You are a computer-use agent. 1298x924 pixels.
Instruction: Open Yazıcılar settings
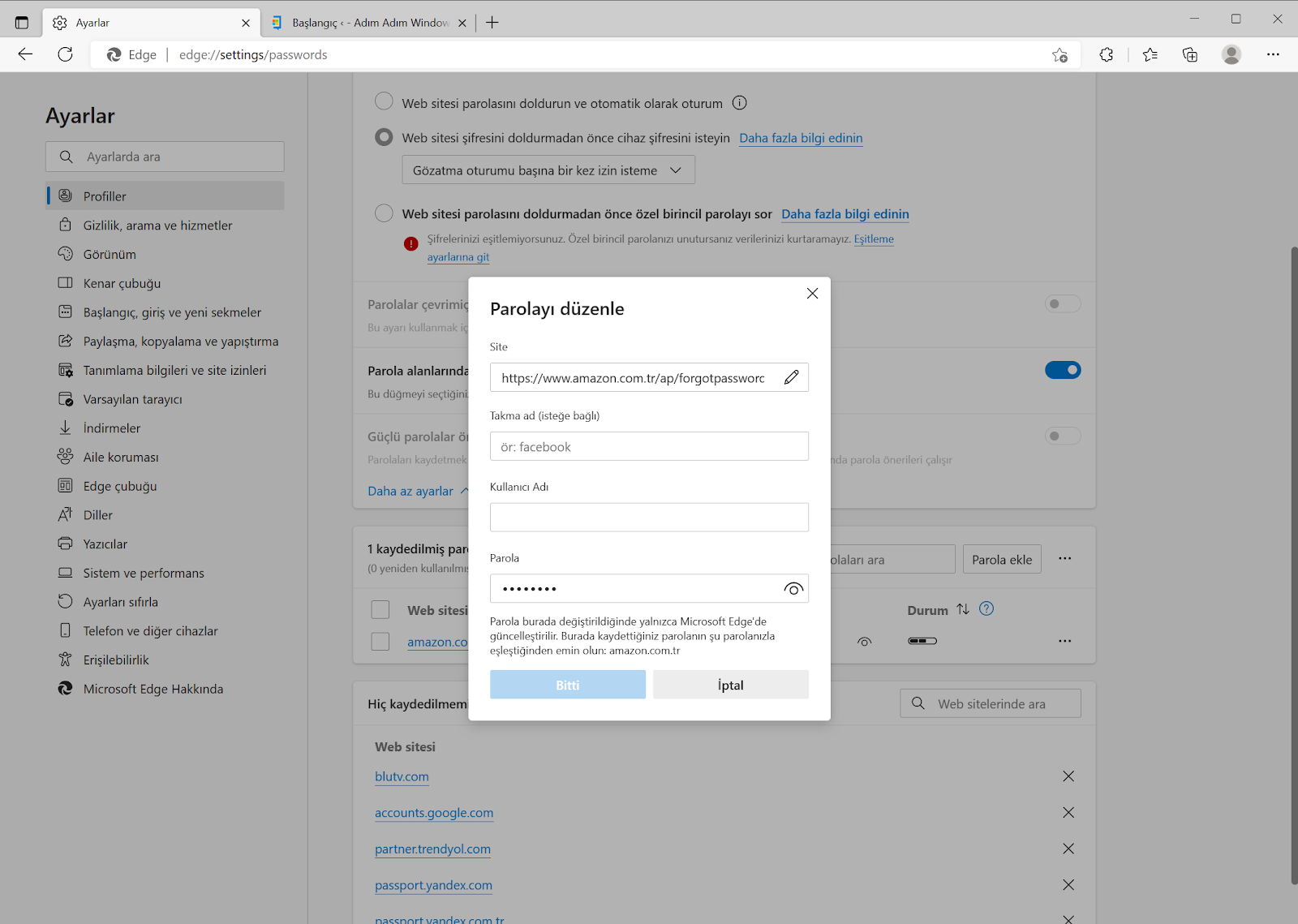point(165,544)
